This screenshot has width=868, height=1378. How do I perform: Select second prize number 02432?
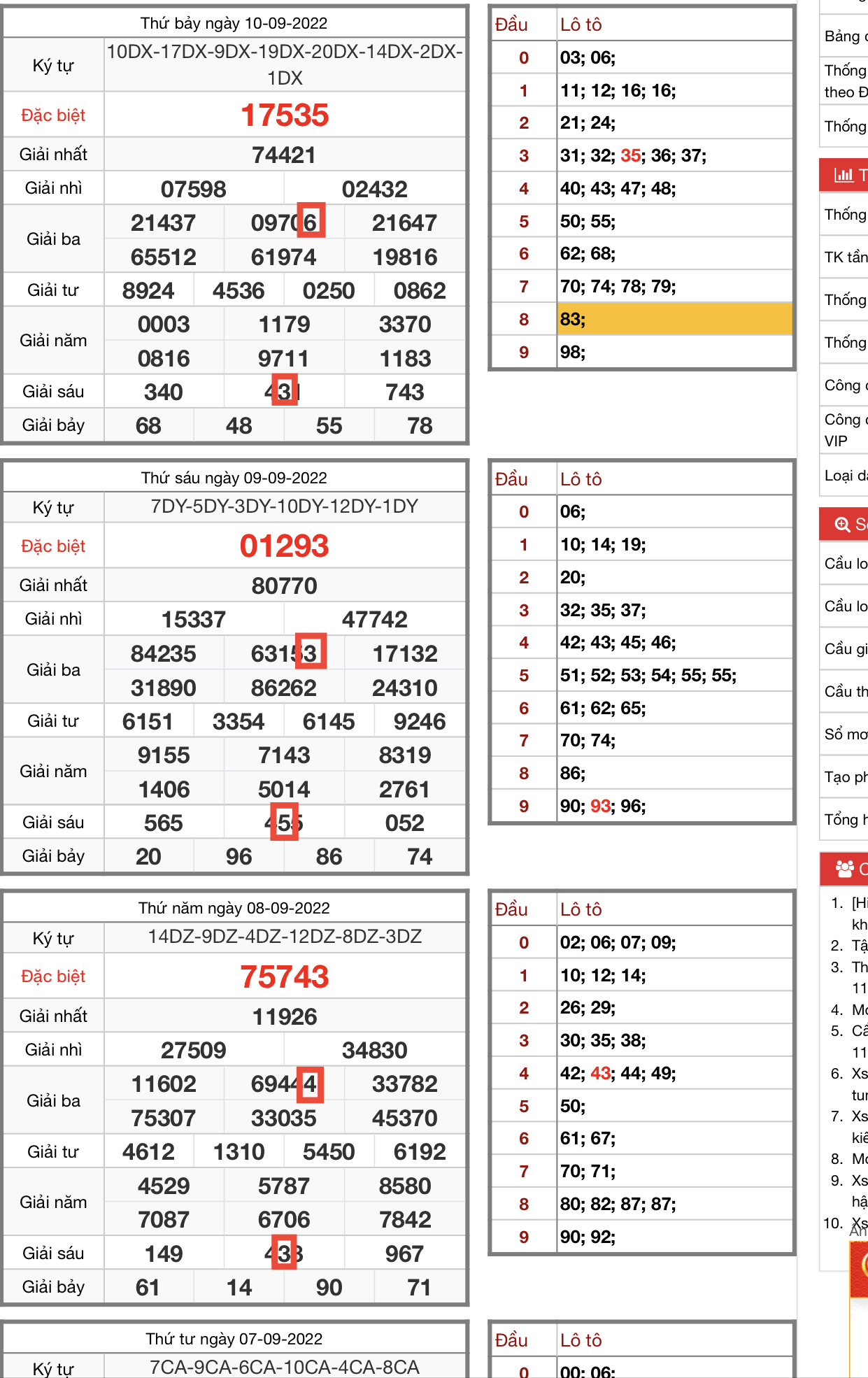pos(375,189)
